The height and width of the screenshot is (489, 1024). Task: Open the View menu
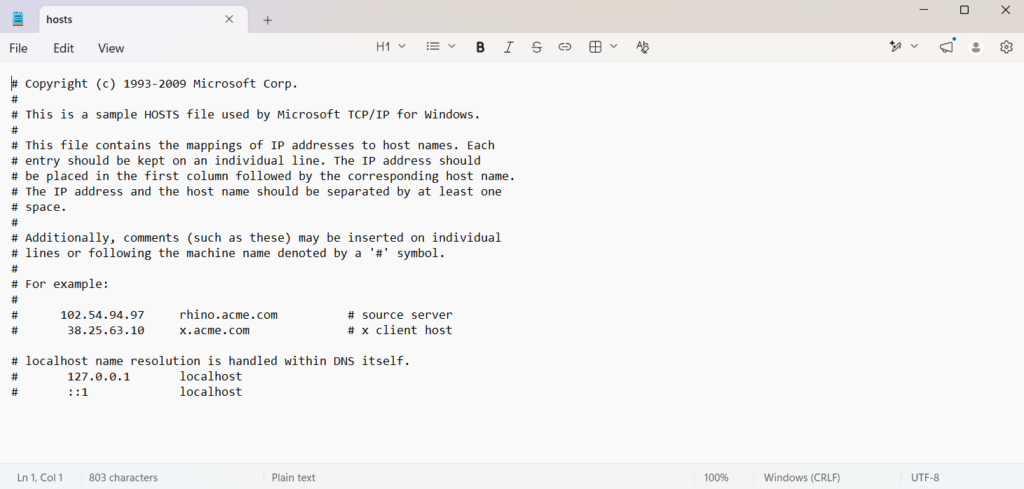(111, 48)
